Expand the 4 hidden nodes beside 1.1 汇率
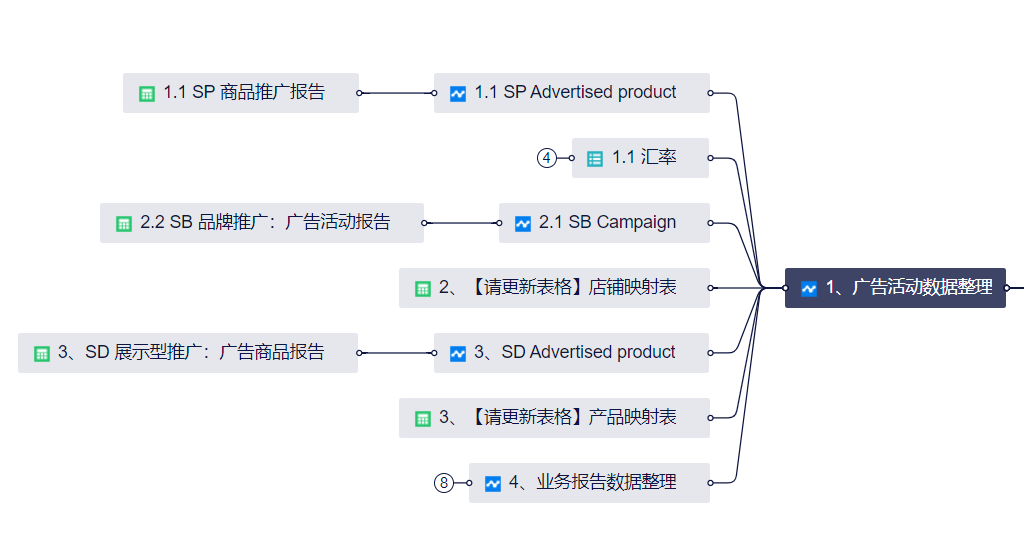The width and height of the screenshot is (1024, 558). 546,158
